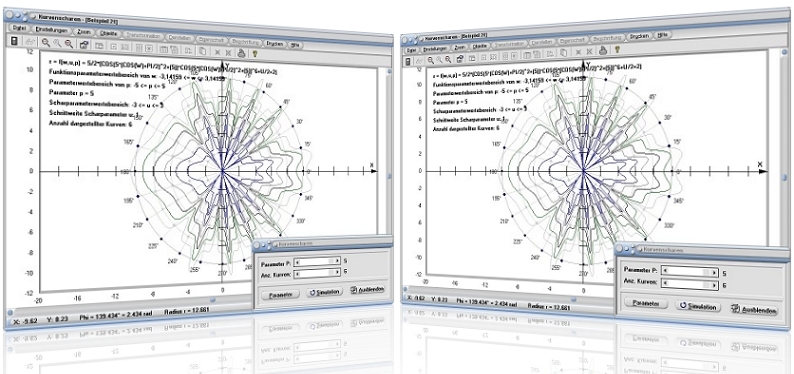Open Hilfe menu in left window

[x=295, y=45]
